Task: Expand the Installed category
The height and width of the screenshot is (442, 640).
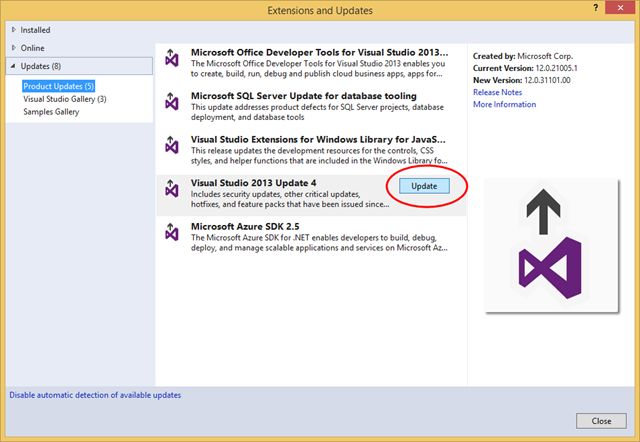Action: click(13, 29)
